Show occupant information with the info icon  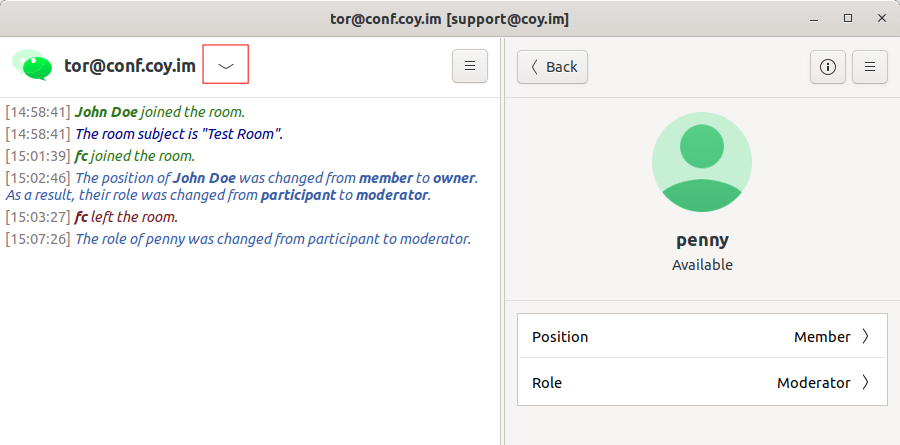point(827,67)
